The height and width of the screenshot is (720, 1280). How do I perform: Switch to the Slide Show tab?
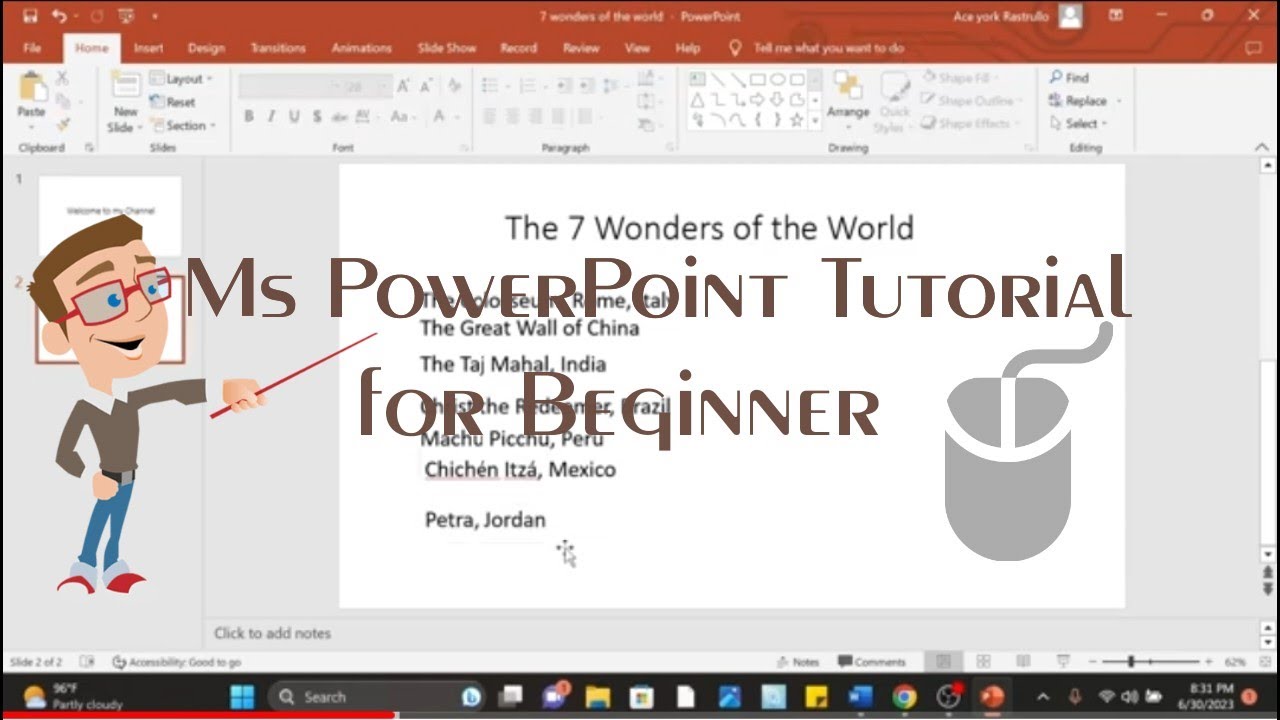(447, 48)
